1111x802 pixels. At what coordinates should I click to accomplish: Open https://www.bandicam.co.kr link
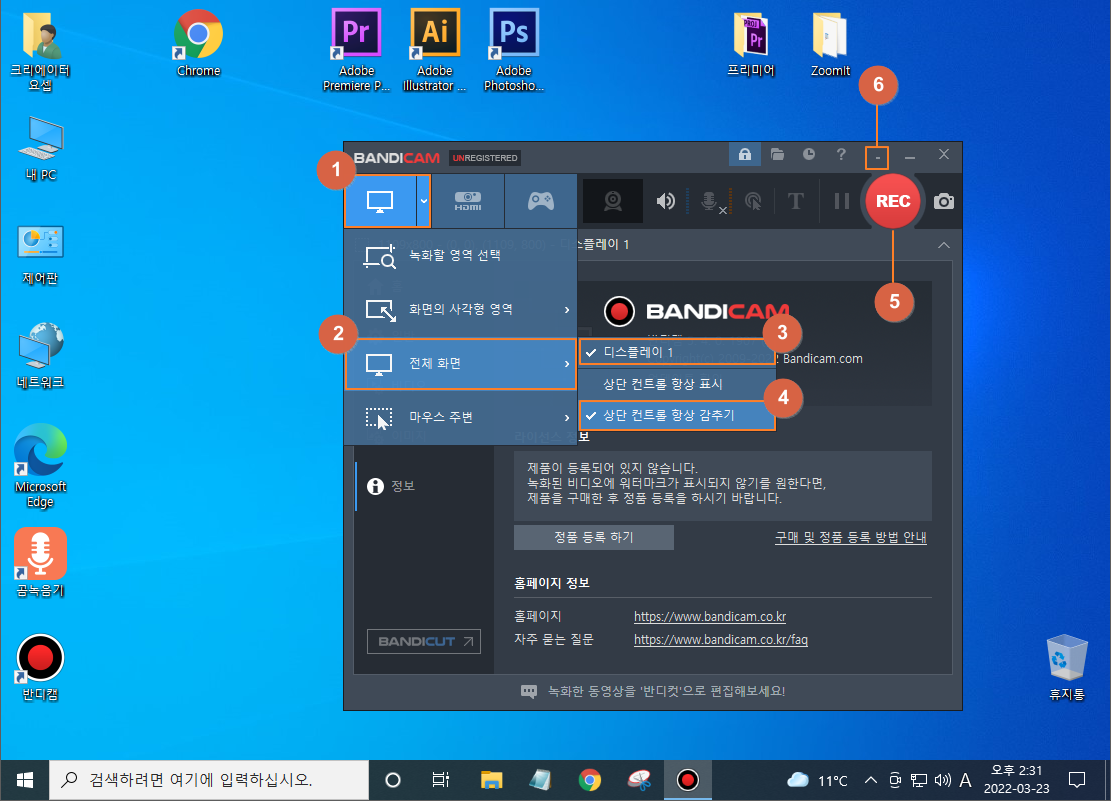click(710, 616)
